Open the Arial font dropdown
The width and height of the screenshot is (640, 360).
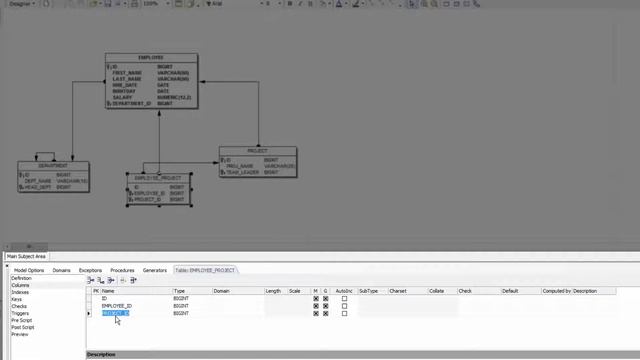click(261, 4)
